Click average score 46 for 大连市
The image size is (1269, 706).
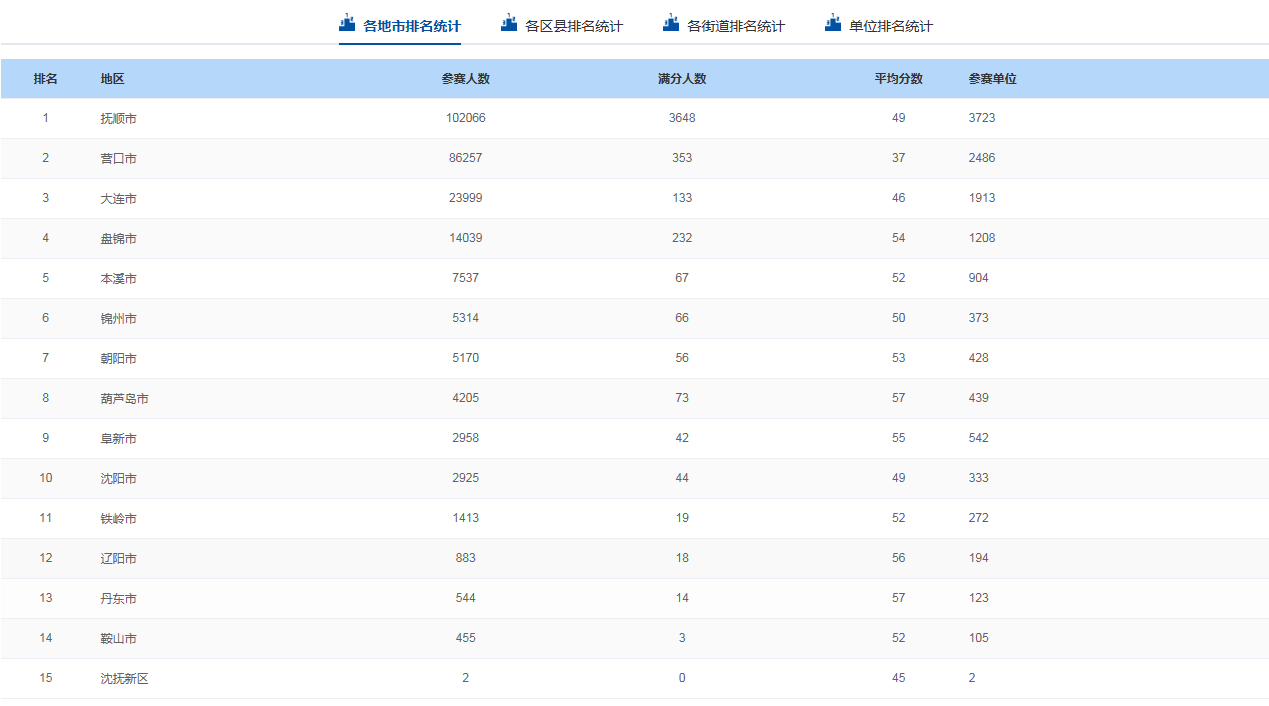tap(899, 198)
